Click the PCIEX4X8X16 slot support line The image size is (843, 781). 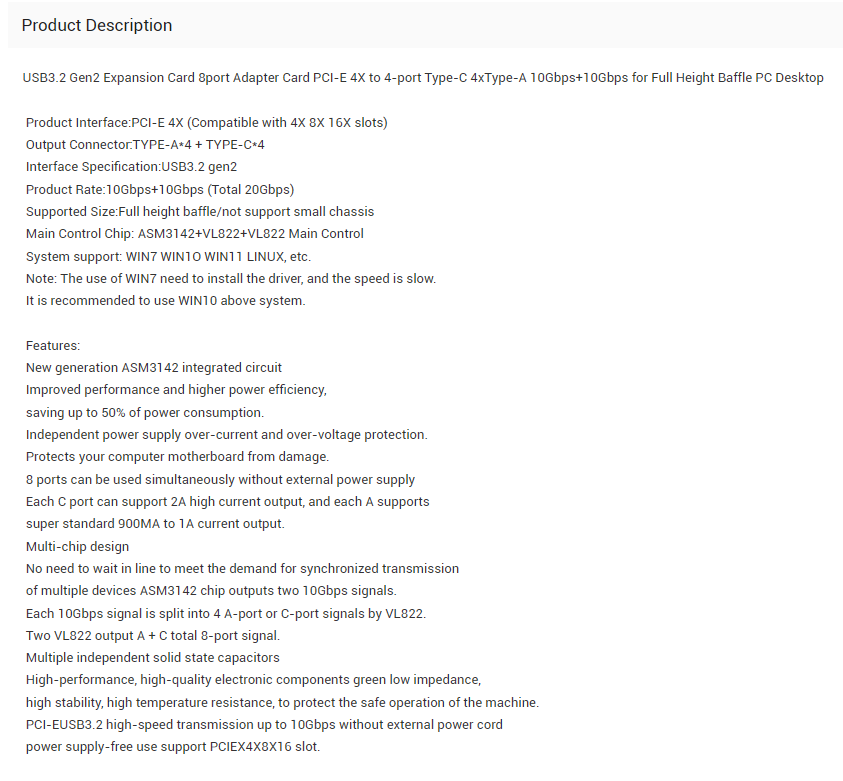click(173, 747)
